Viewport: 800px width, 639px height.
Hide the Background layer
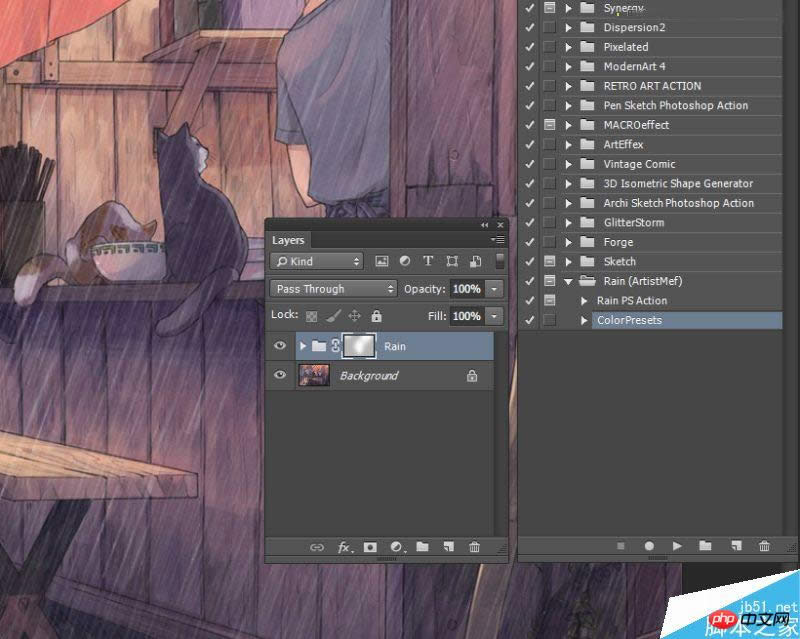pyautogui.click(x=280, y=376)
